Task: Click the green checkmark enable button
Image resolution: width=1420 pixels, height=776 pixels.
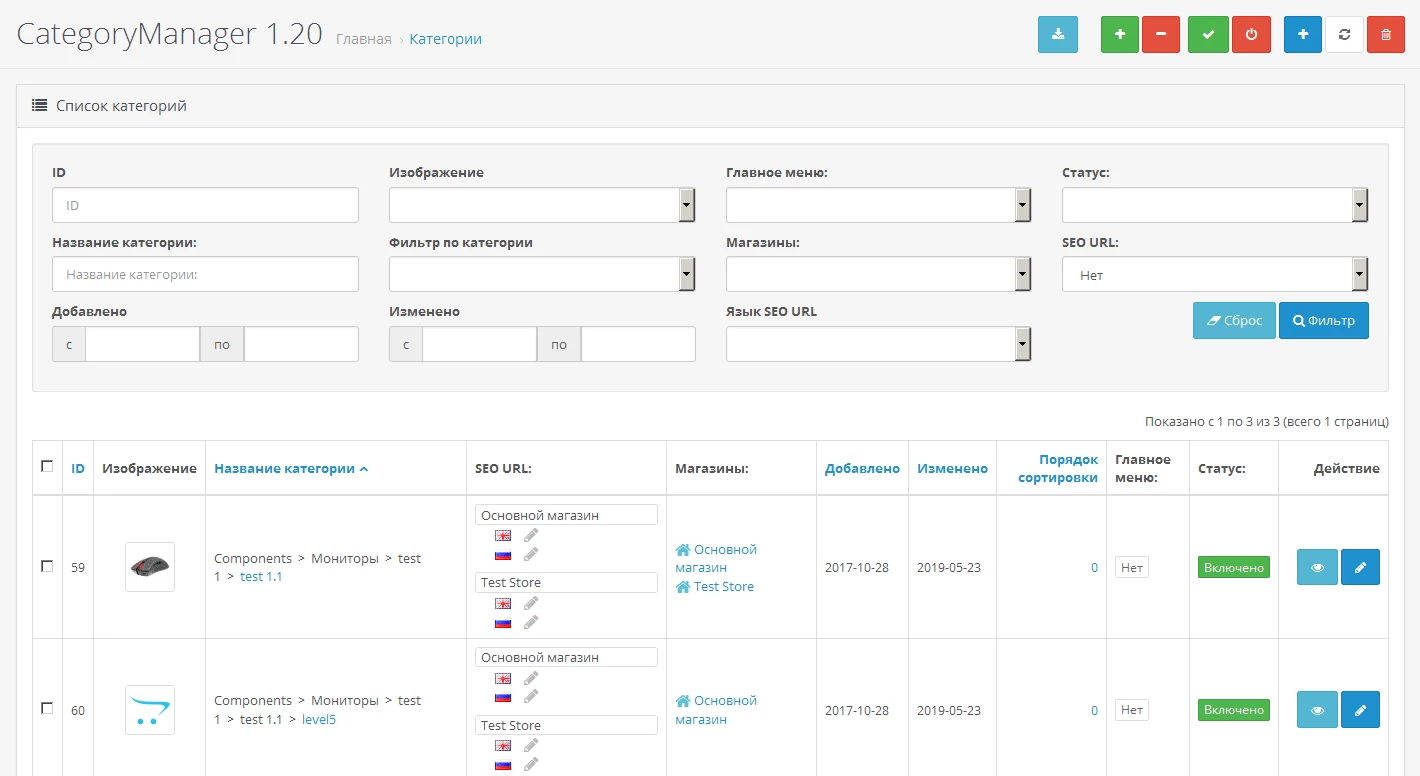Action: (1208, 34)
